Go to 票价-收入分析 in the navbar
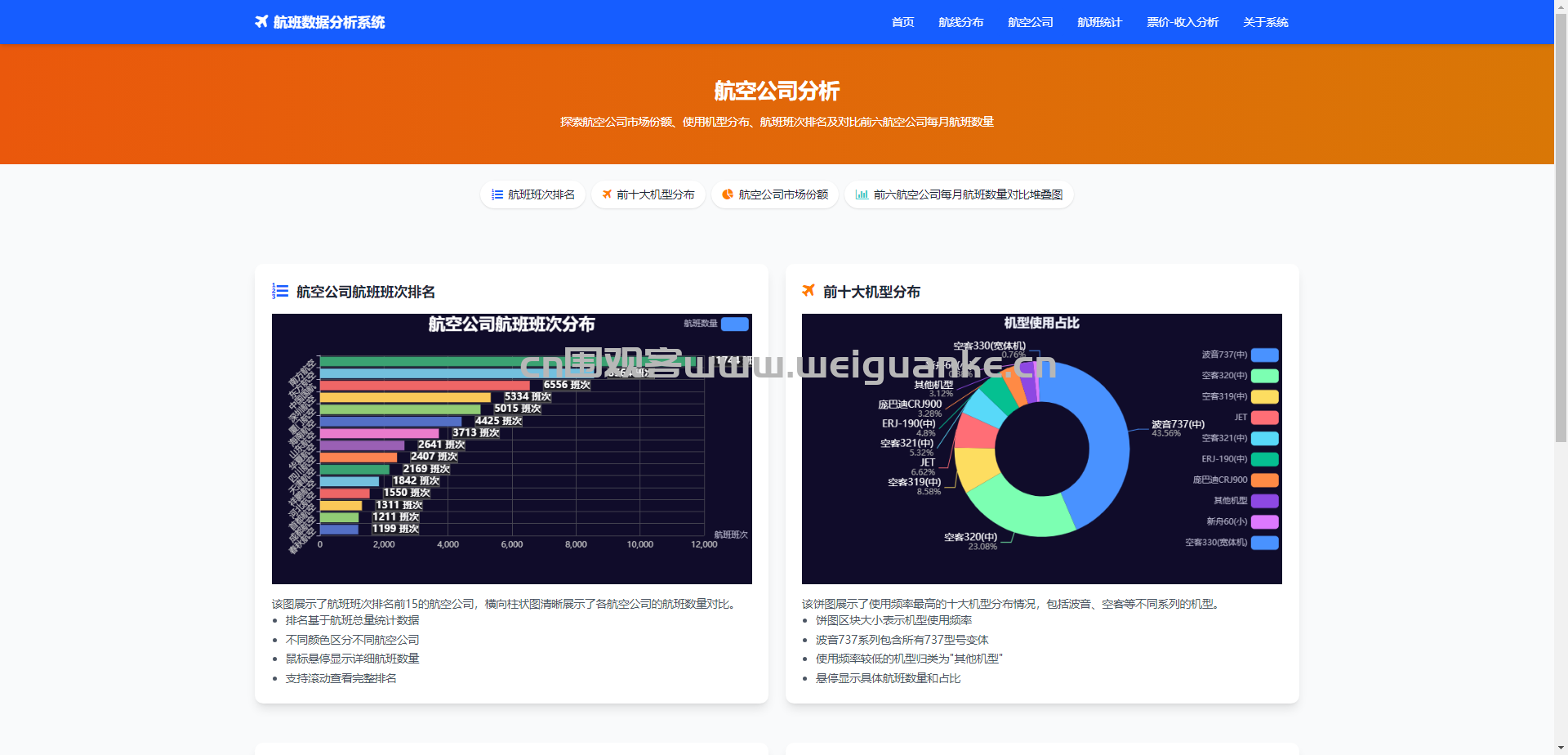The height and width of the screenshot is (755, 1568). pos(1182,22)
